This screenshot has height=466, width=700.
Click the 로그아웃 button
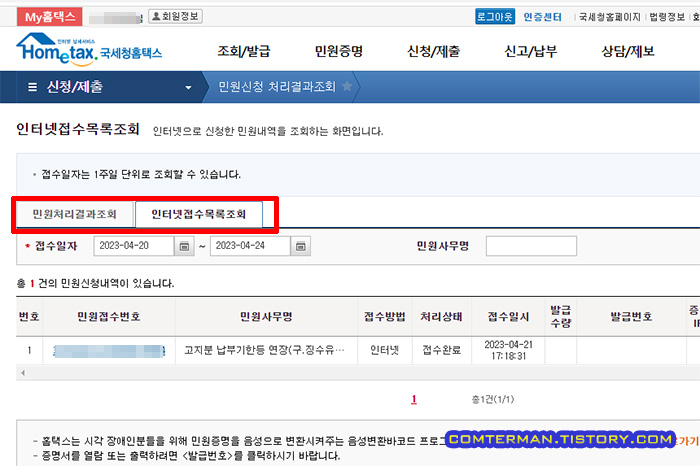pos(495,17)
